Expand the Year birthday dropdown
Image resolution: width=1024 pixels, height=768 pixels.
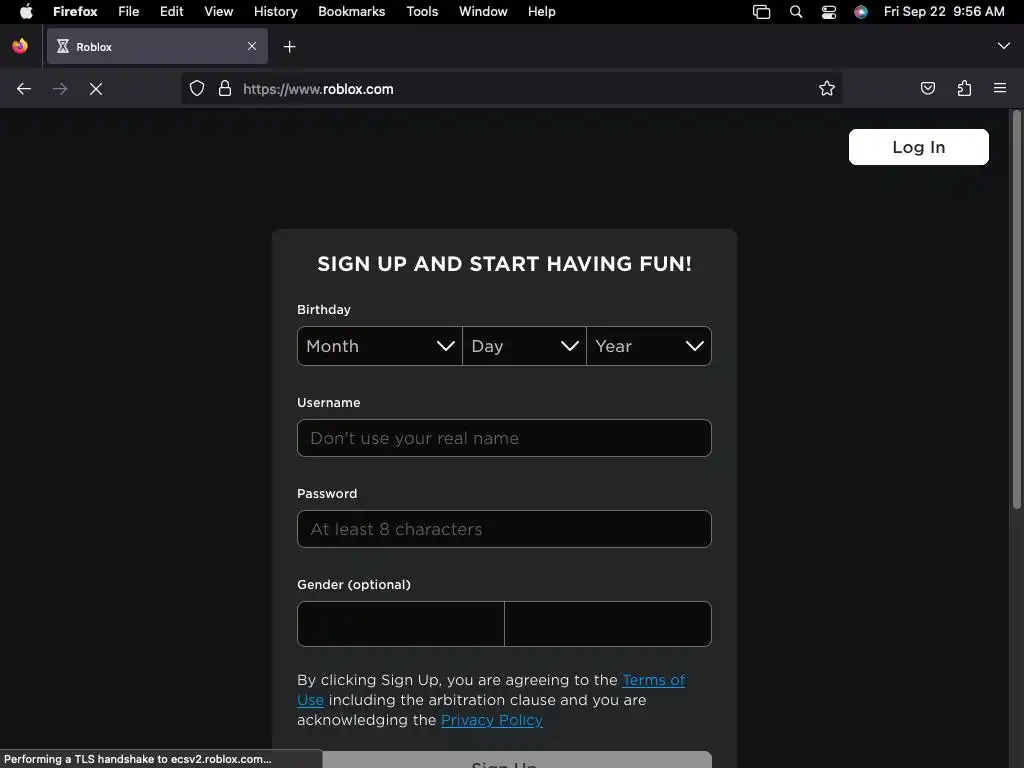(x=648, y=346)
